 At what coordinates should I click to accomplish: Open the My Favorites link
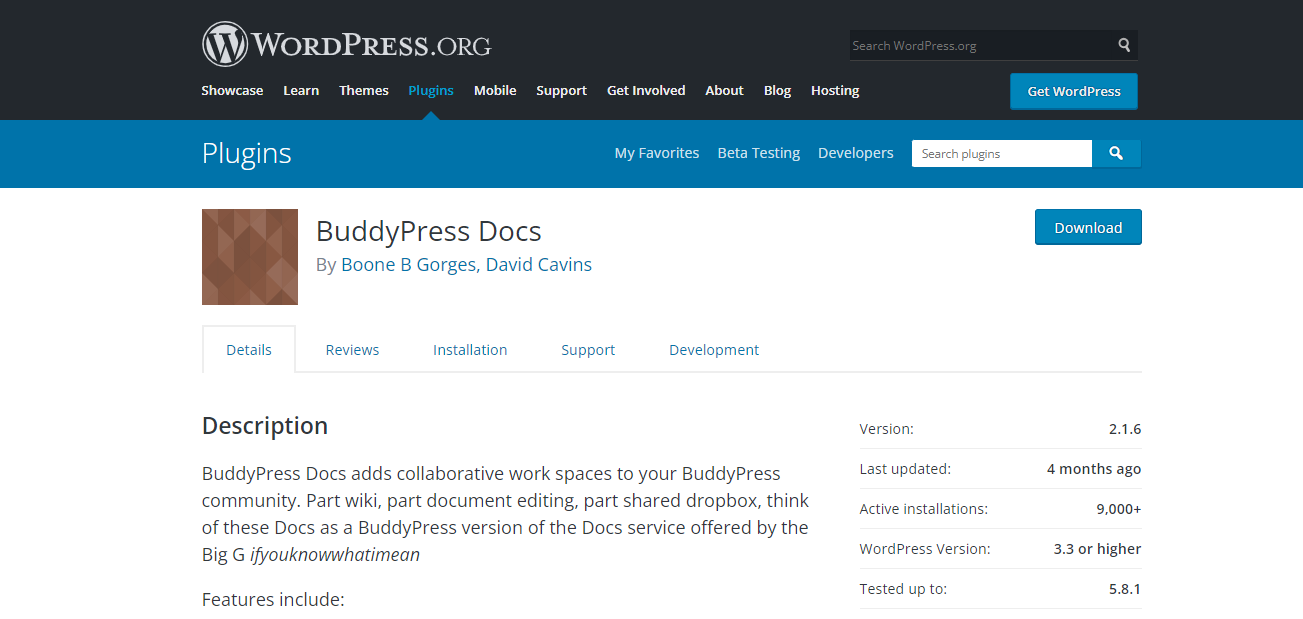tap(656, 153)
